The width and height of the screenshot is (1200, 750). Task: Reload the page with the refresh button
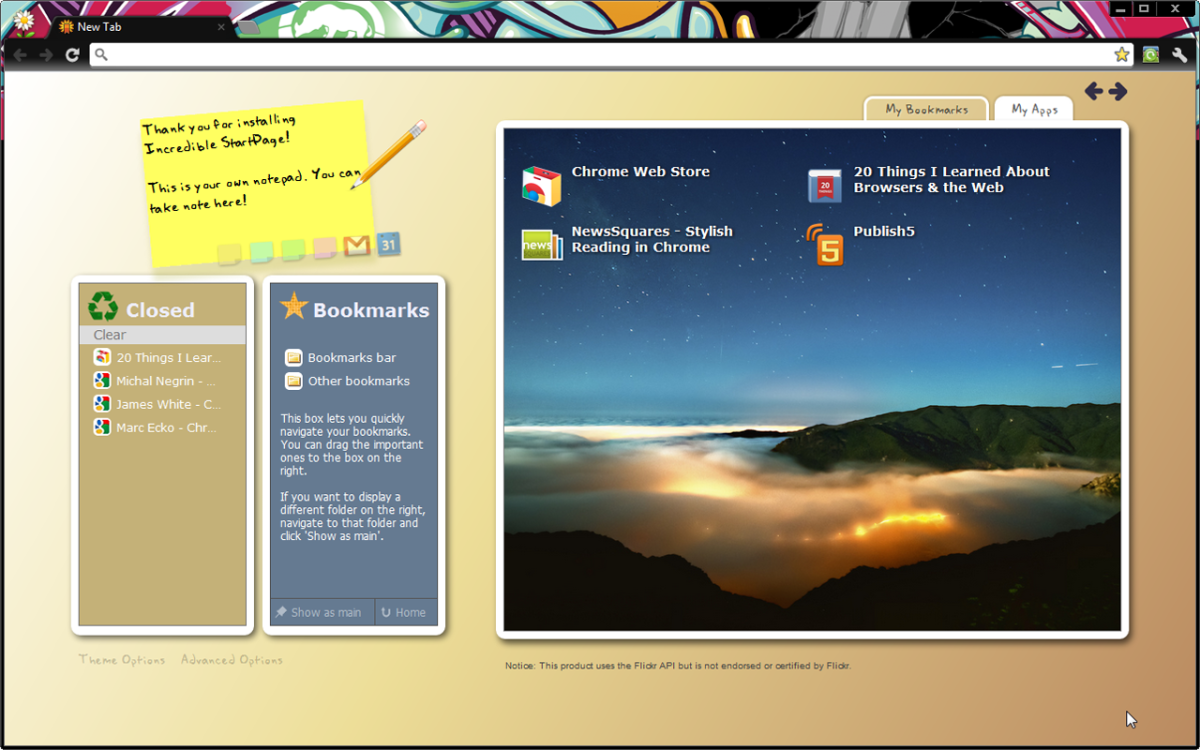pos(72,54)
